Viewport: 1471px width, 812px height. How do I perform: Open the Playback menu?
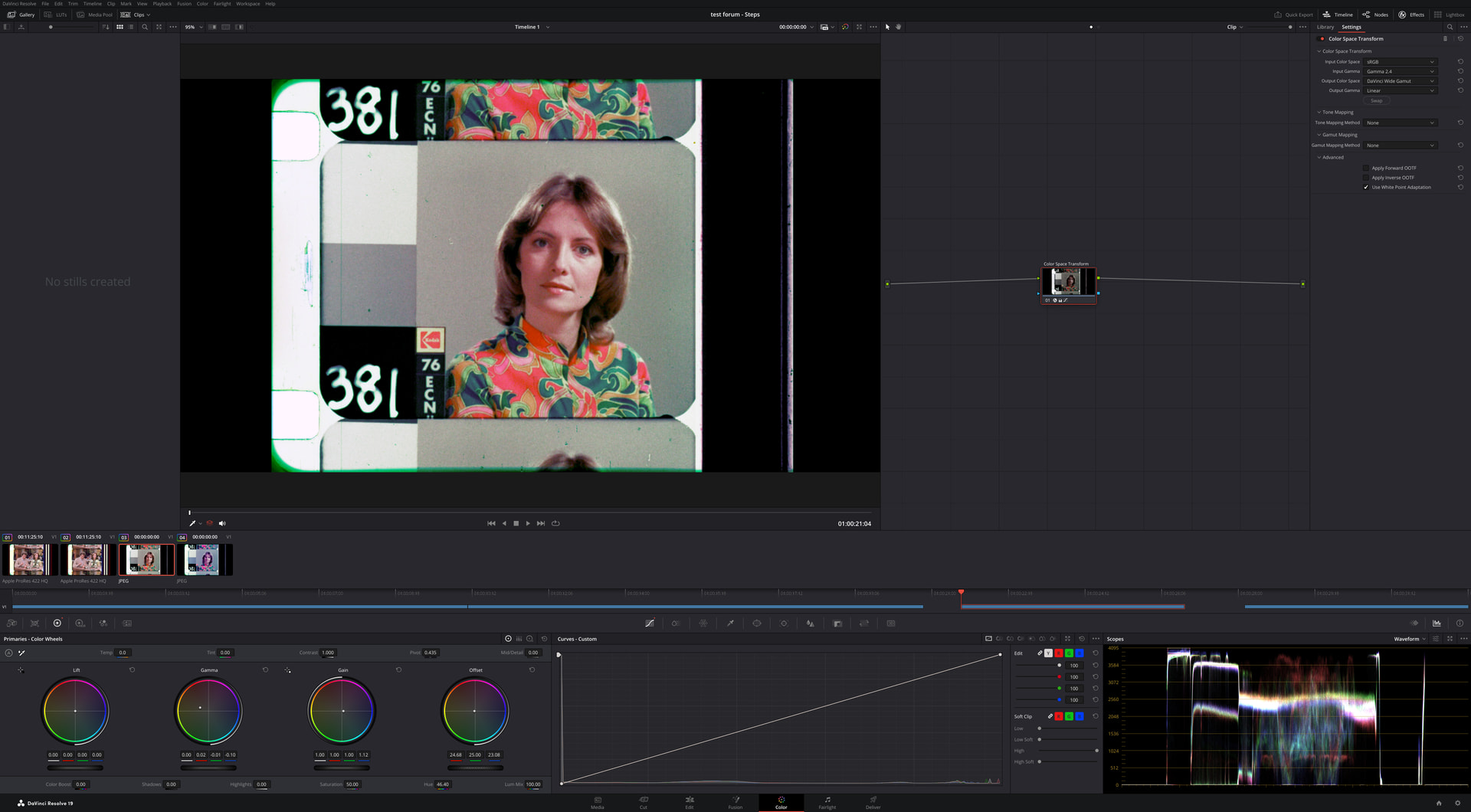click(162, 4)
